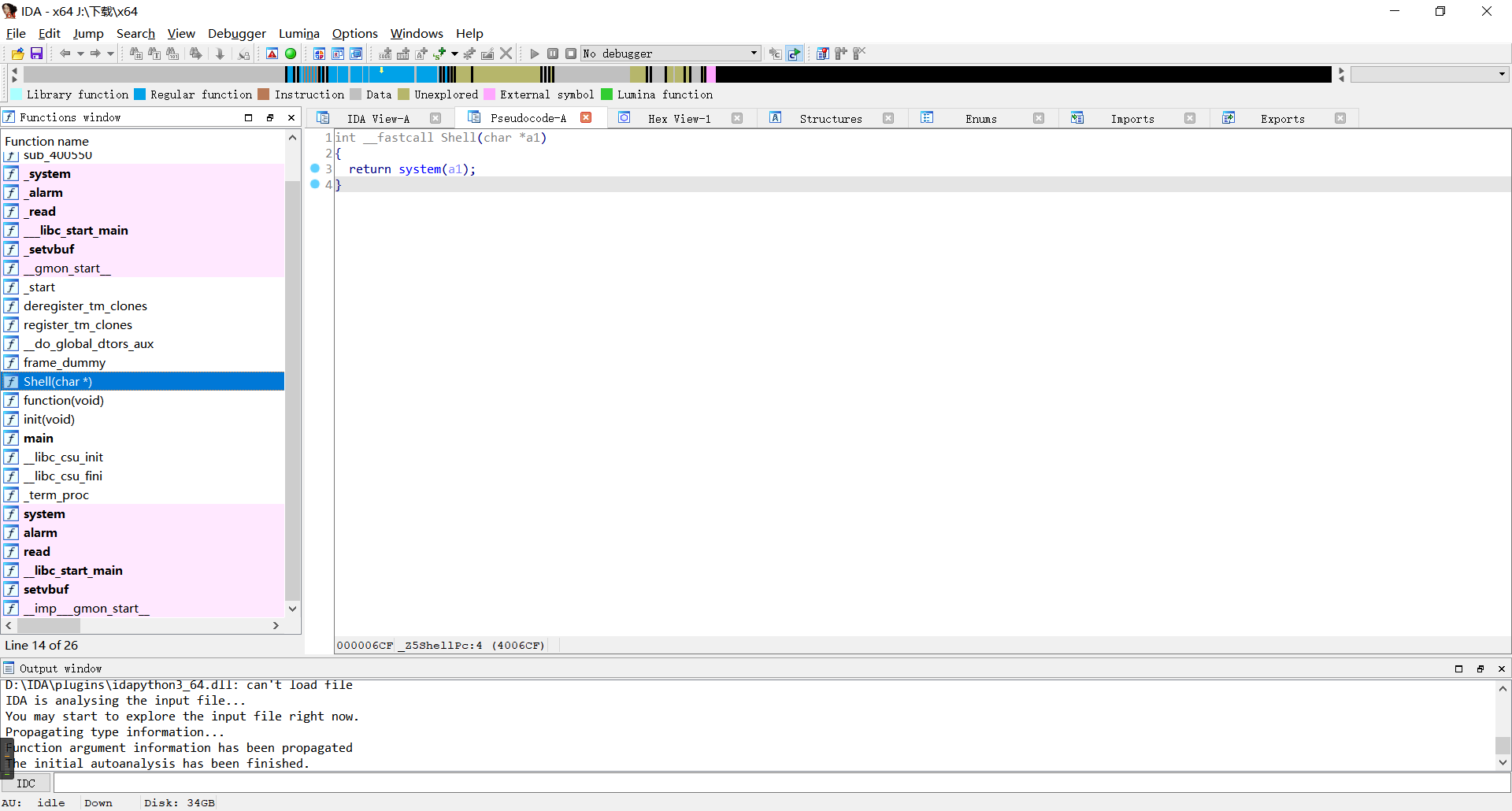This screenshot has width=1512, height=811.
Task: Expand the jump forward history dropdown arrow
Action: coord(110,54)
